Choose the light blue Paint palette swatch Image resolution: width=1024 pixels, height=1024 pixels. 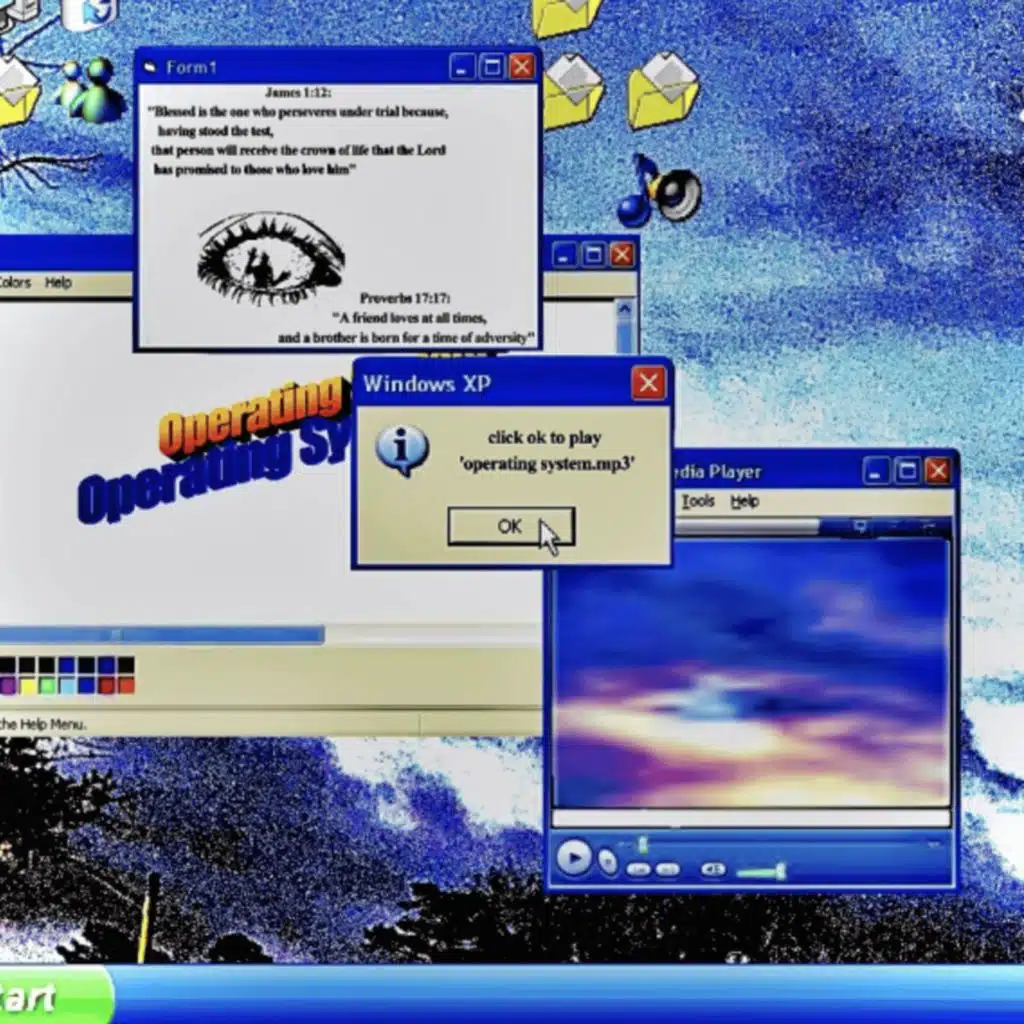(67, 685)
